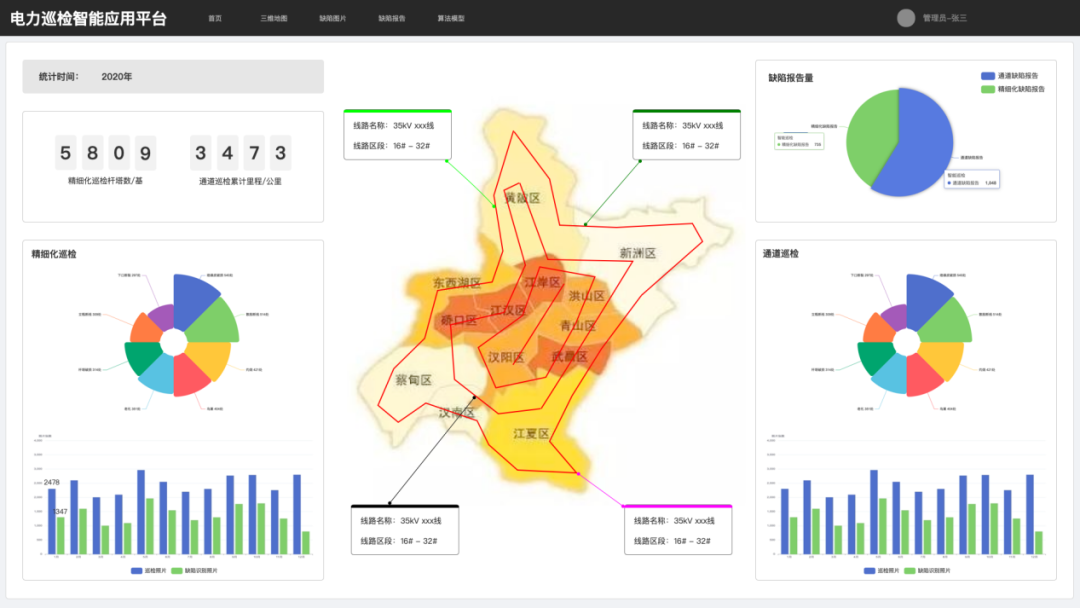The height and width of the screenshot is (608, 1080).
Task: Switch to the 三维地图 tab
Action: 273,19
